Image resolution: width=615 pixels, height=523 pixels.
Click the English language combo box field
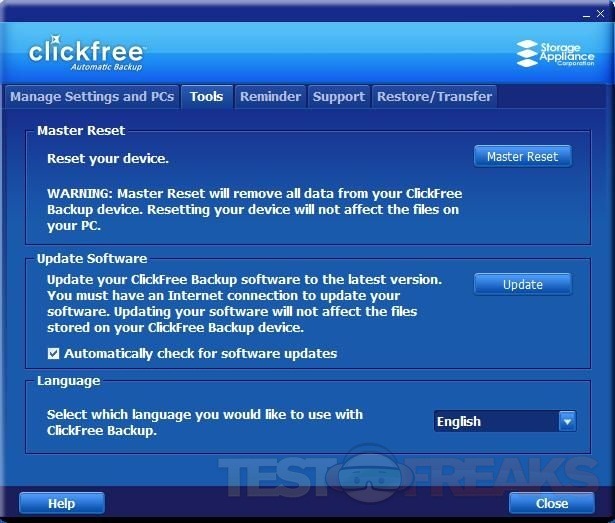495,421
